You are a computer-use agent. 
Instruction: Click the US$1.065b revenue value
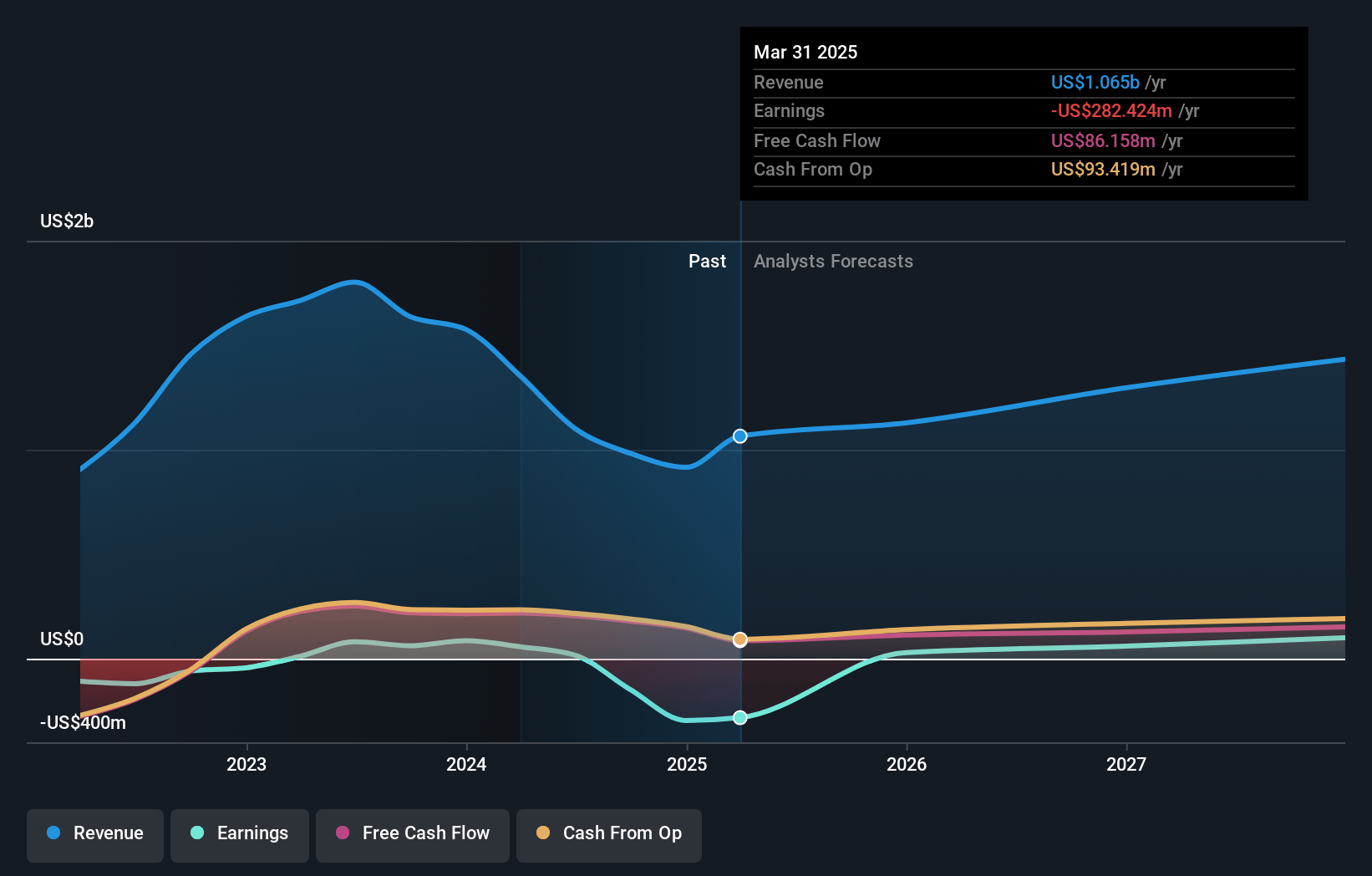click(1095, 82)
